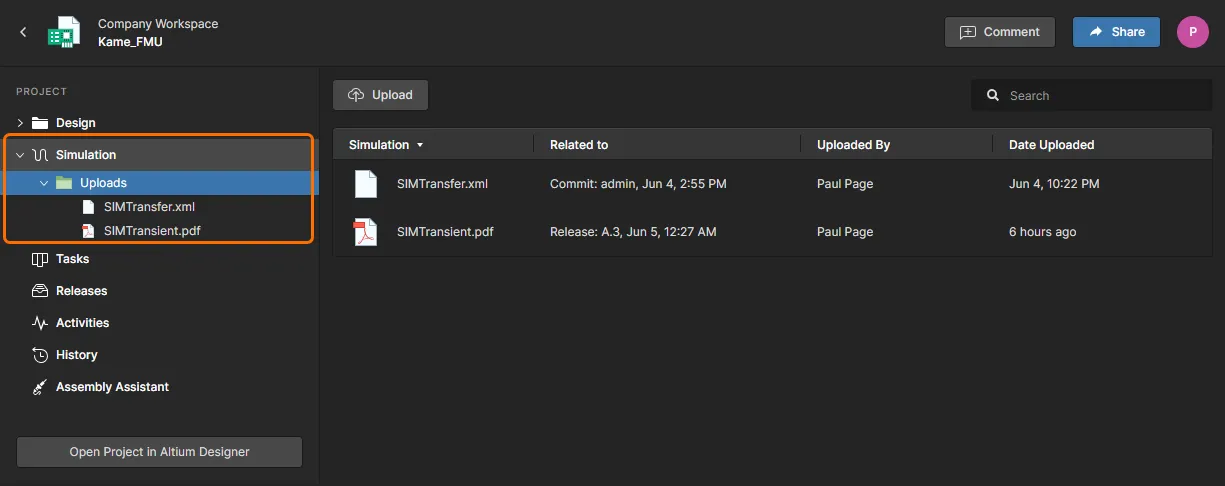
Task: Click the back arrow in header
Action: (x=23, y=32)
